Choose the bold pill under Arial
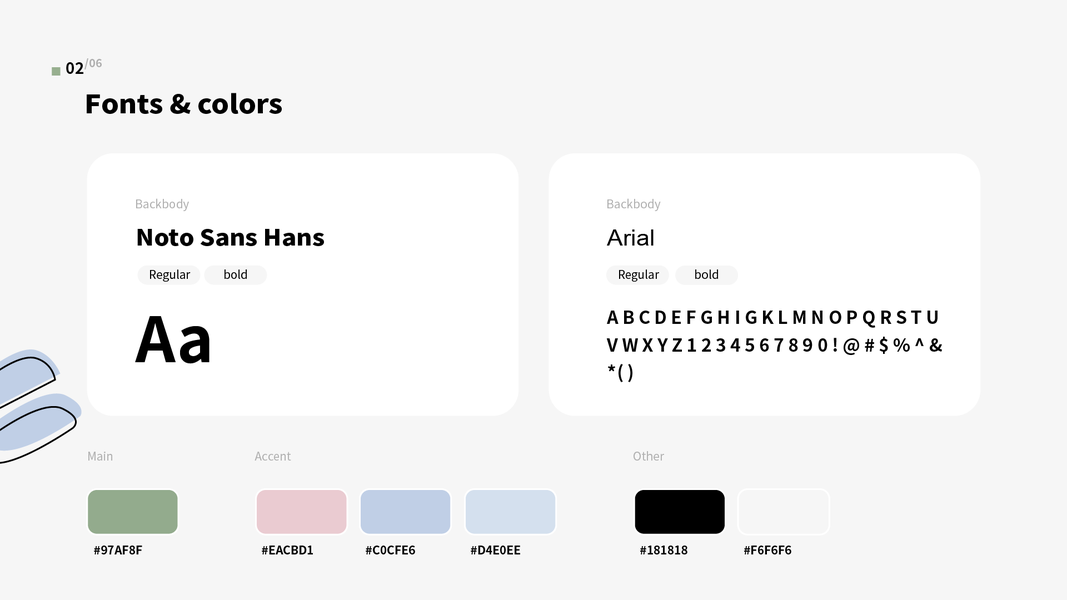Screen dimensions: 1067x600 point(706,275)
